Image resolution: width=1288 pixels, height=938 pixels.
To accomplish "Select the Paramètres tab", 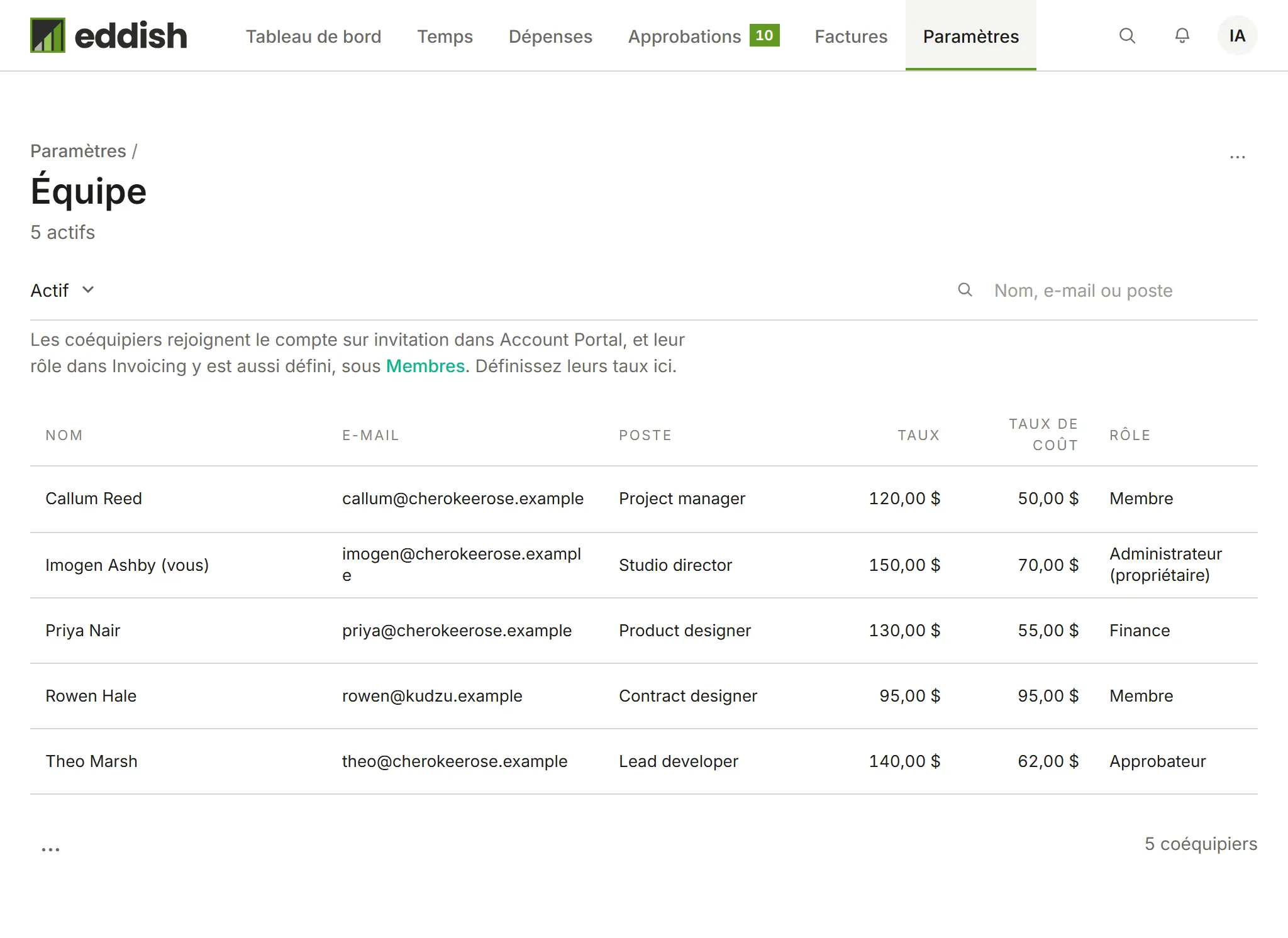I will point(970,36).
